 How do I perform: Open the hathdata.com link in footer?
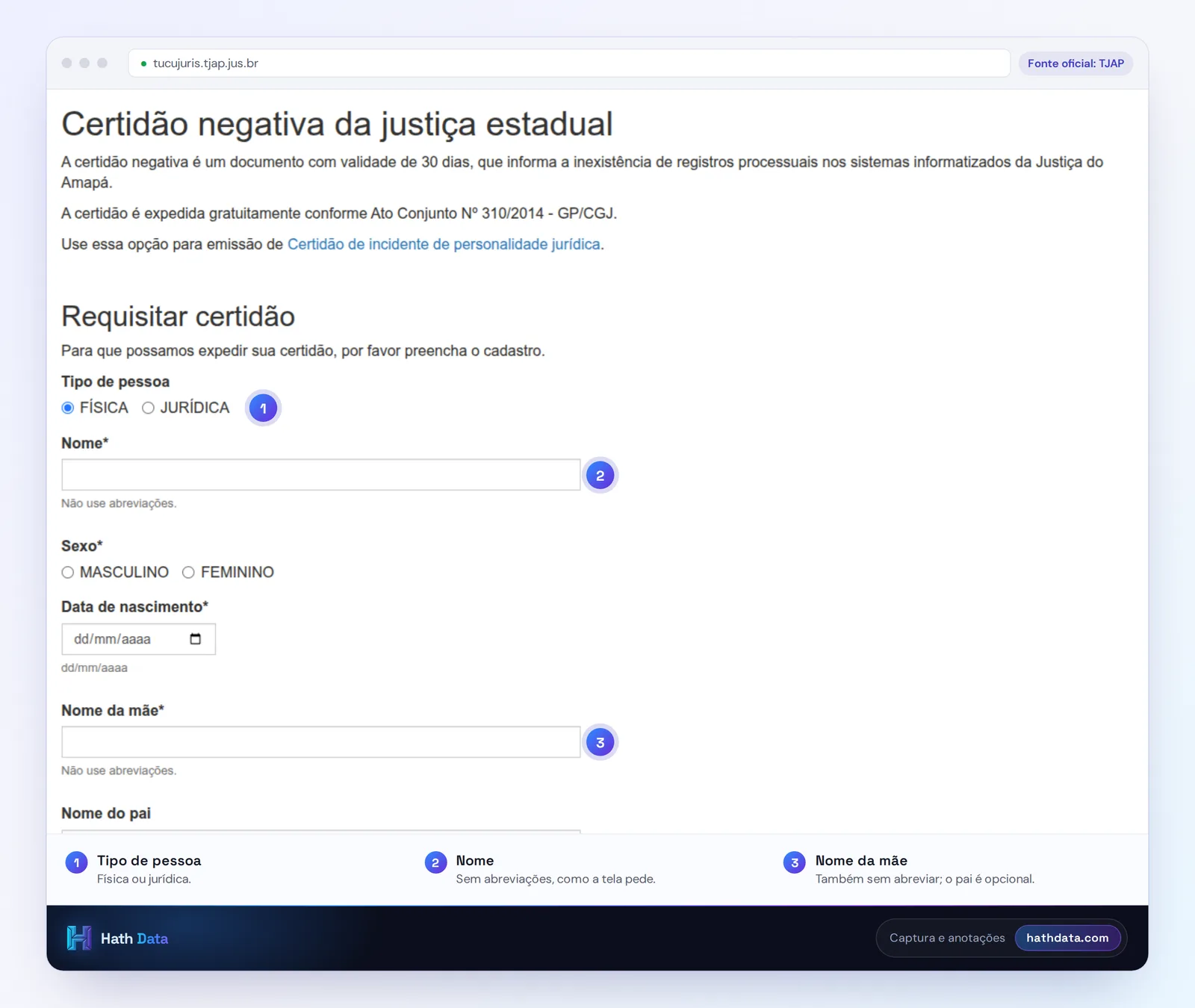pos(1067,938)
